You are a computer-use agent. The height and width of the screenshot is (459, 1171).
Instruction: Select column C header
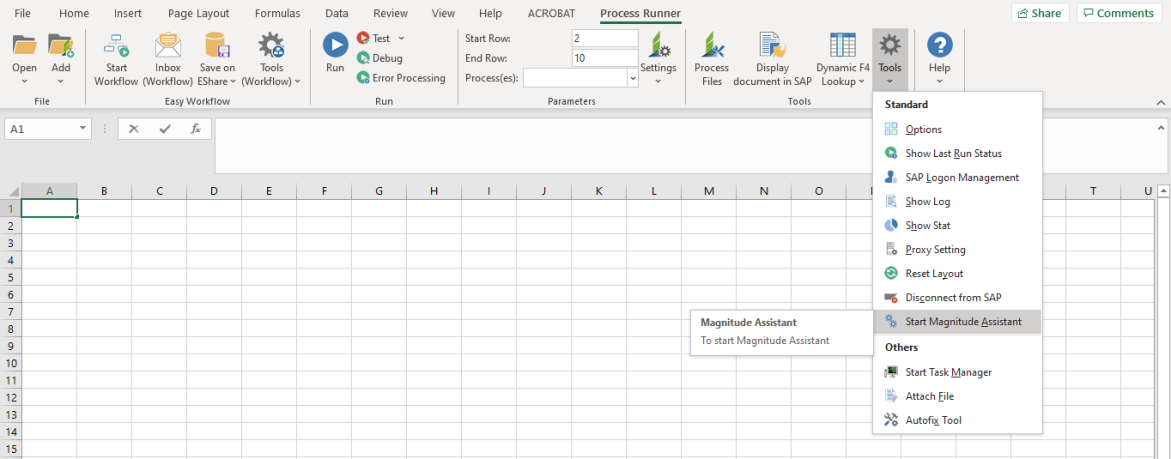click(159, 191)
